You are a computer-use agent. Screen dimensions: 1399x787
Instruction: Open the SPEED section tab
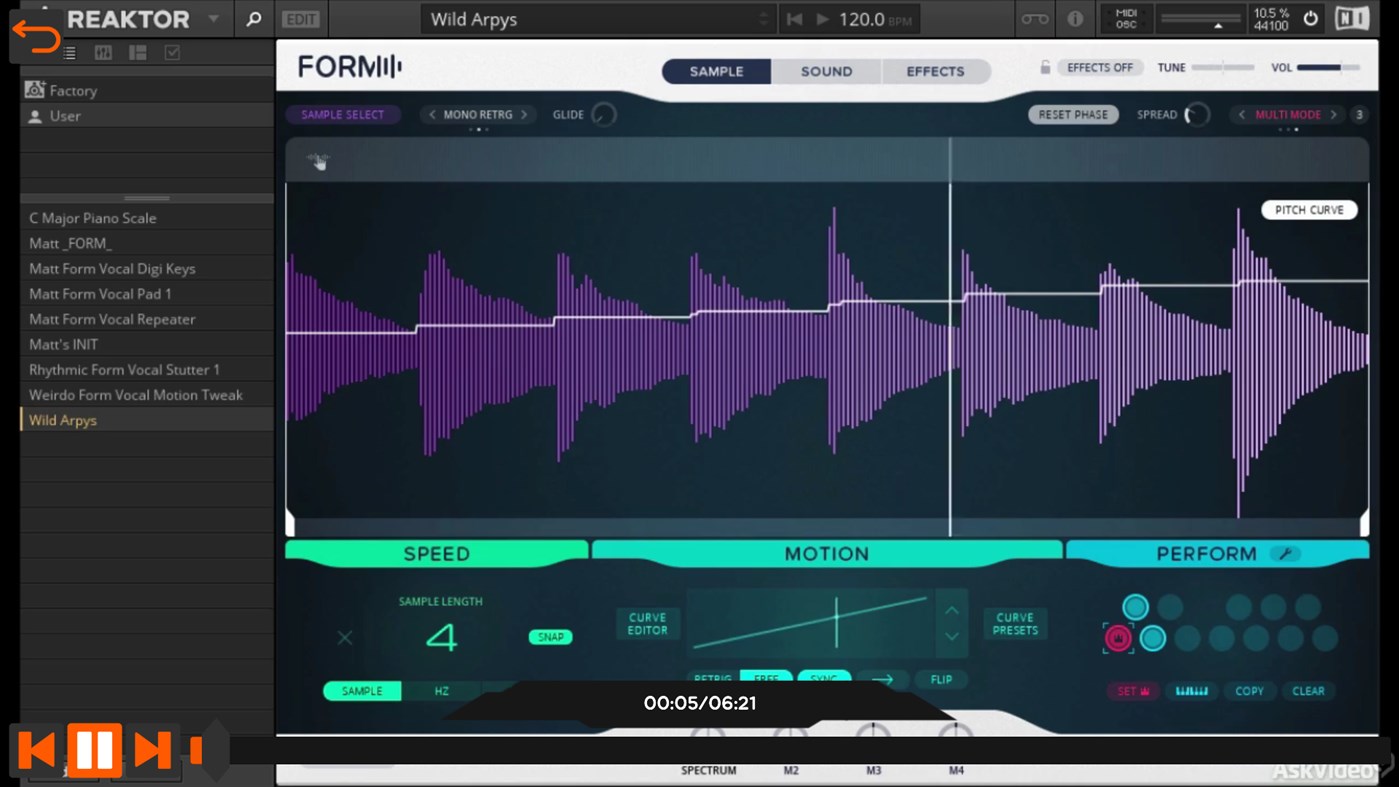click(x=437, y=554)
